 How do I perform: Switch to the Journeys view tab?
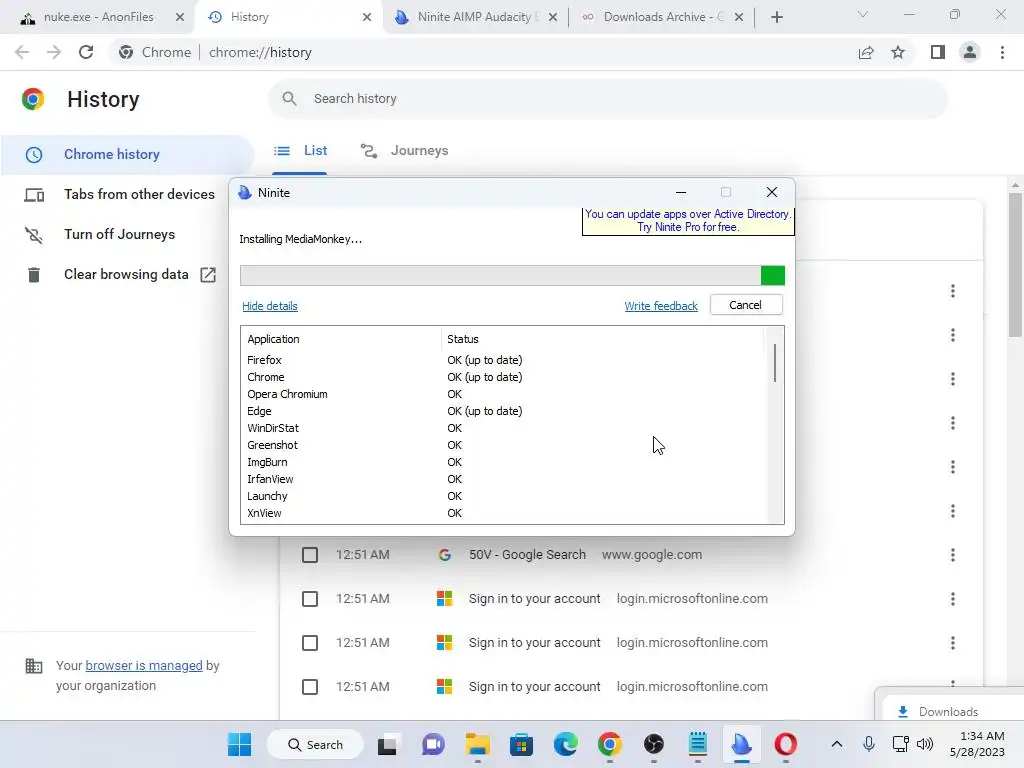tap(405, 151)
